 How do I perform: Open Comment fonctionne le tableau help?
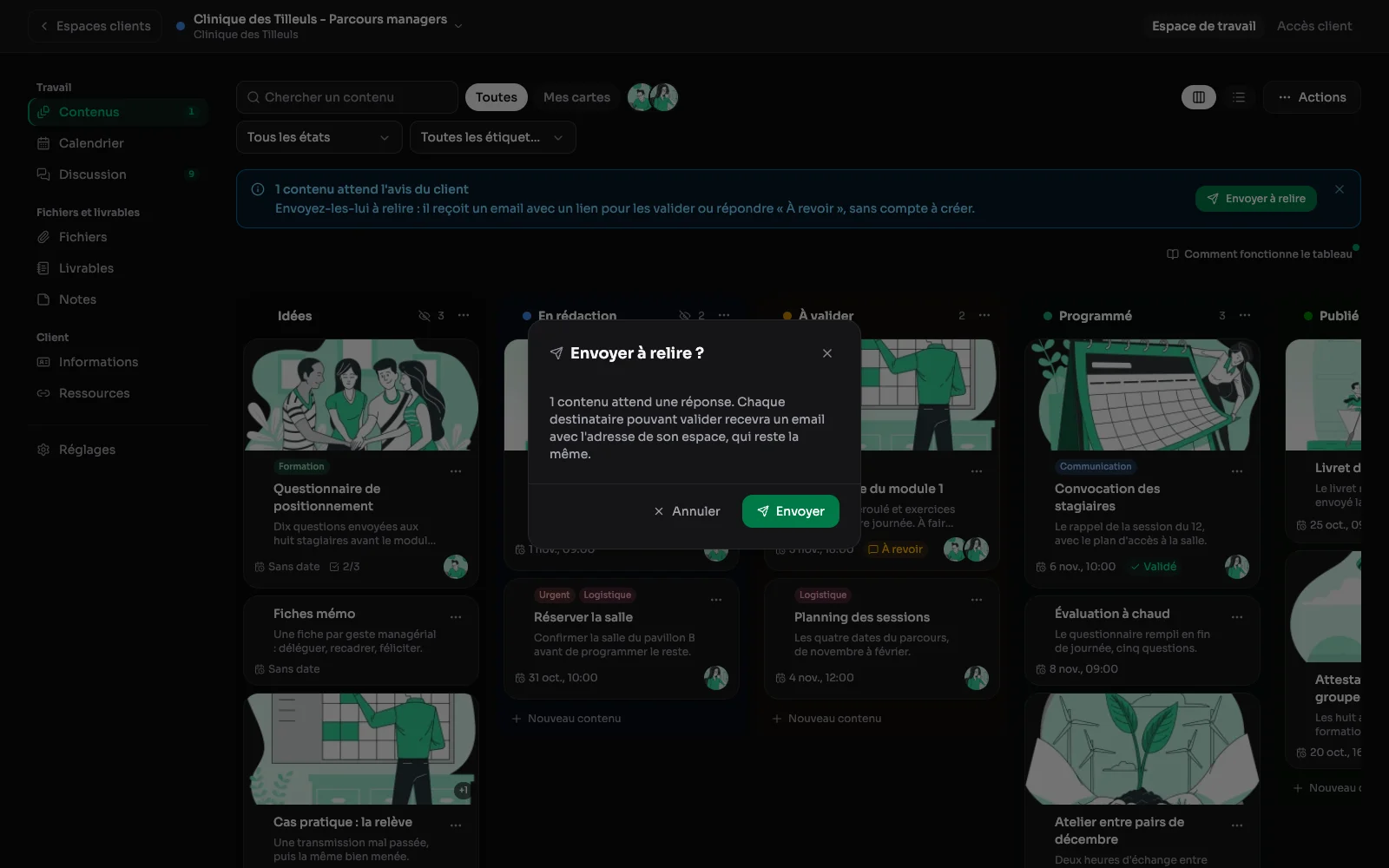pos(1260,254)
